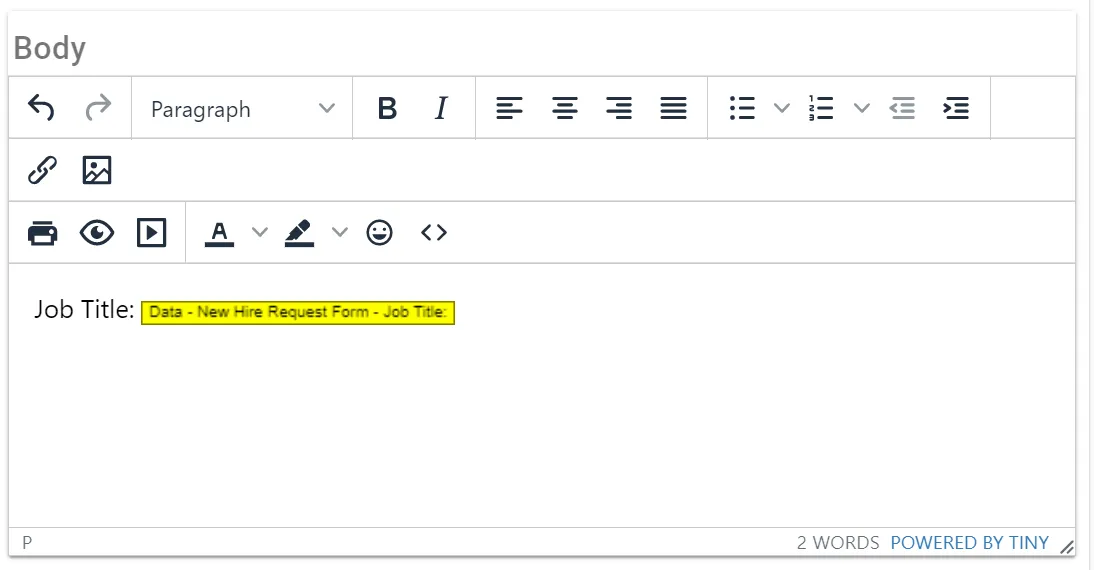Expand the numbered list style dropdown arrow
The image size is (1094, 570).
[861, 108]
